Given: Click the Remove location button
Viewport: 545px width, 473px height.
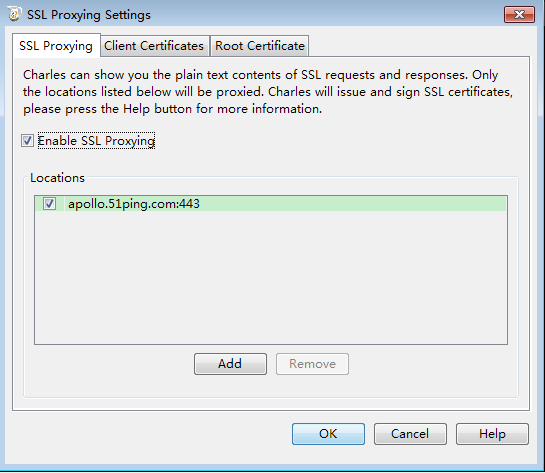Looking at the screenshot, I should (x=312, y=364).
